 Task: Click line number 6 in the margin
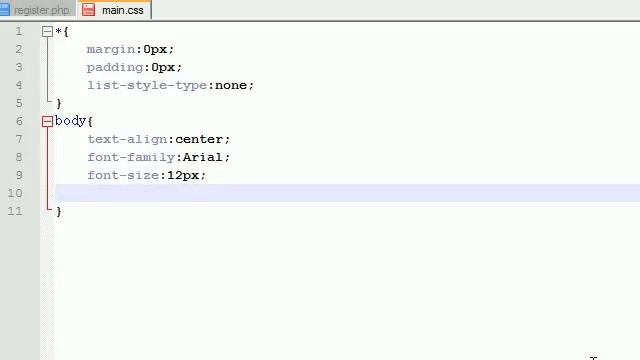(19, 121)
